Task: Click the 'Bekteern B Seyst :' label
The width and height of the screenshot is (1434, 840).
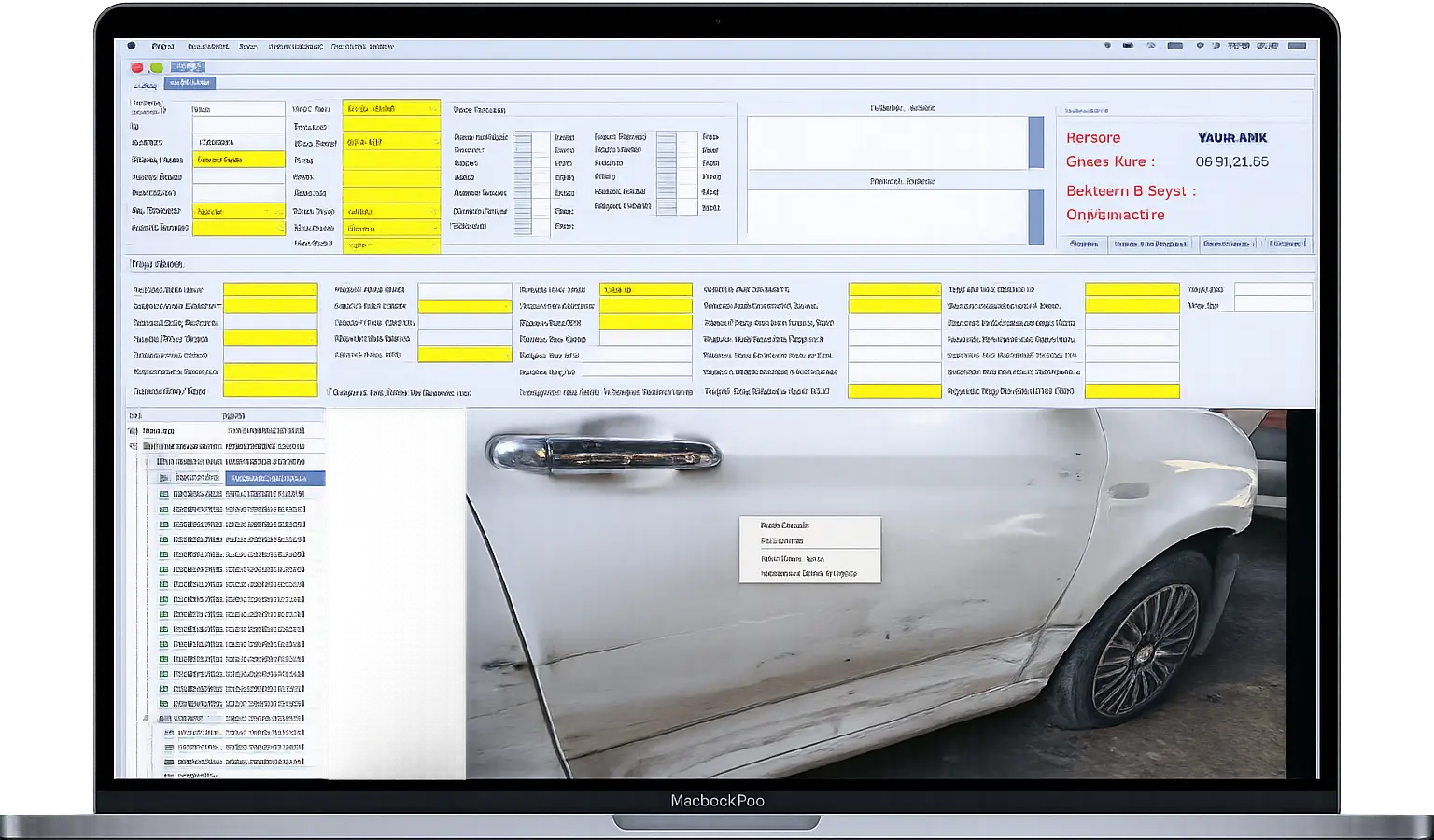Action: click(1131, 190)
